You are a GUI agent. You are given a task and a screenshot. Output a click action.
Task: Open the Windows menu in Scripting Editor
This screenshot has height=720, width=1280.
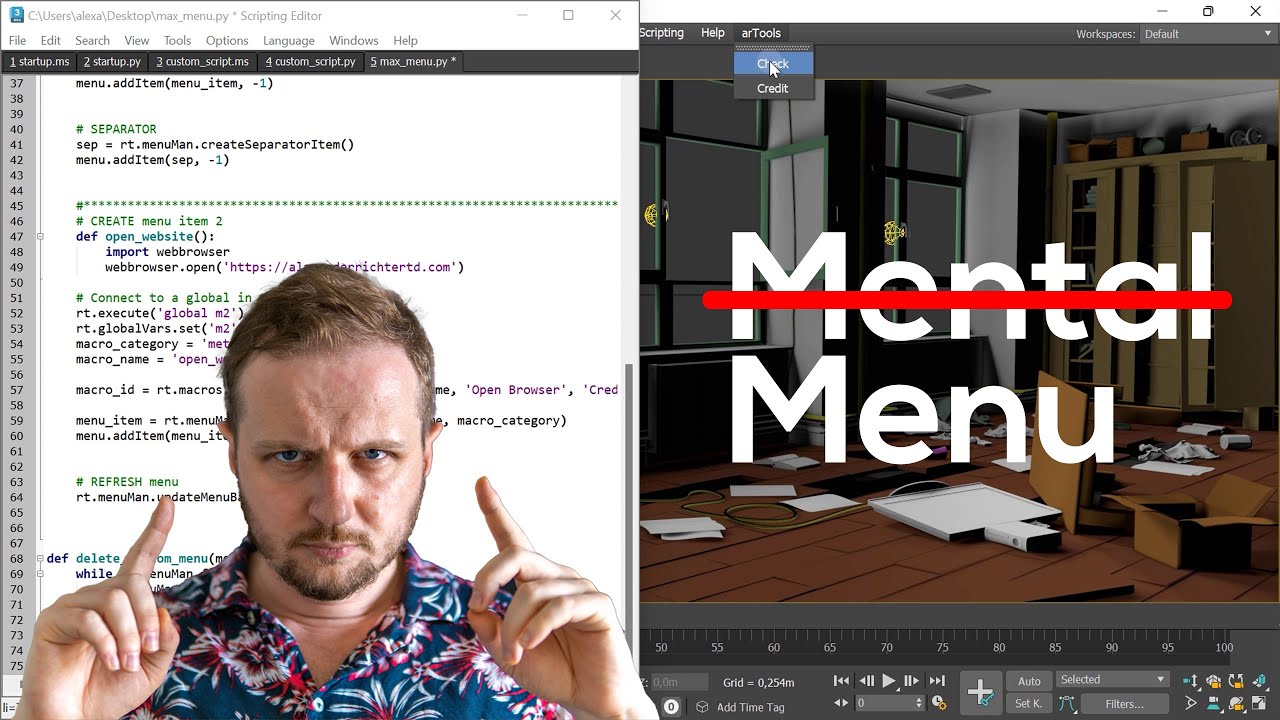coord(353,40)
